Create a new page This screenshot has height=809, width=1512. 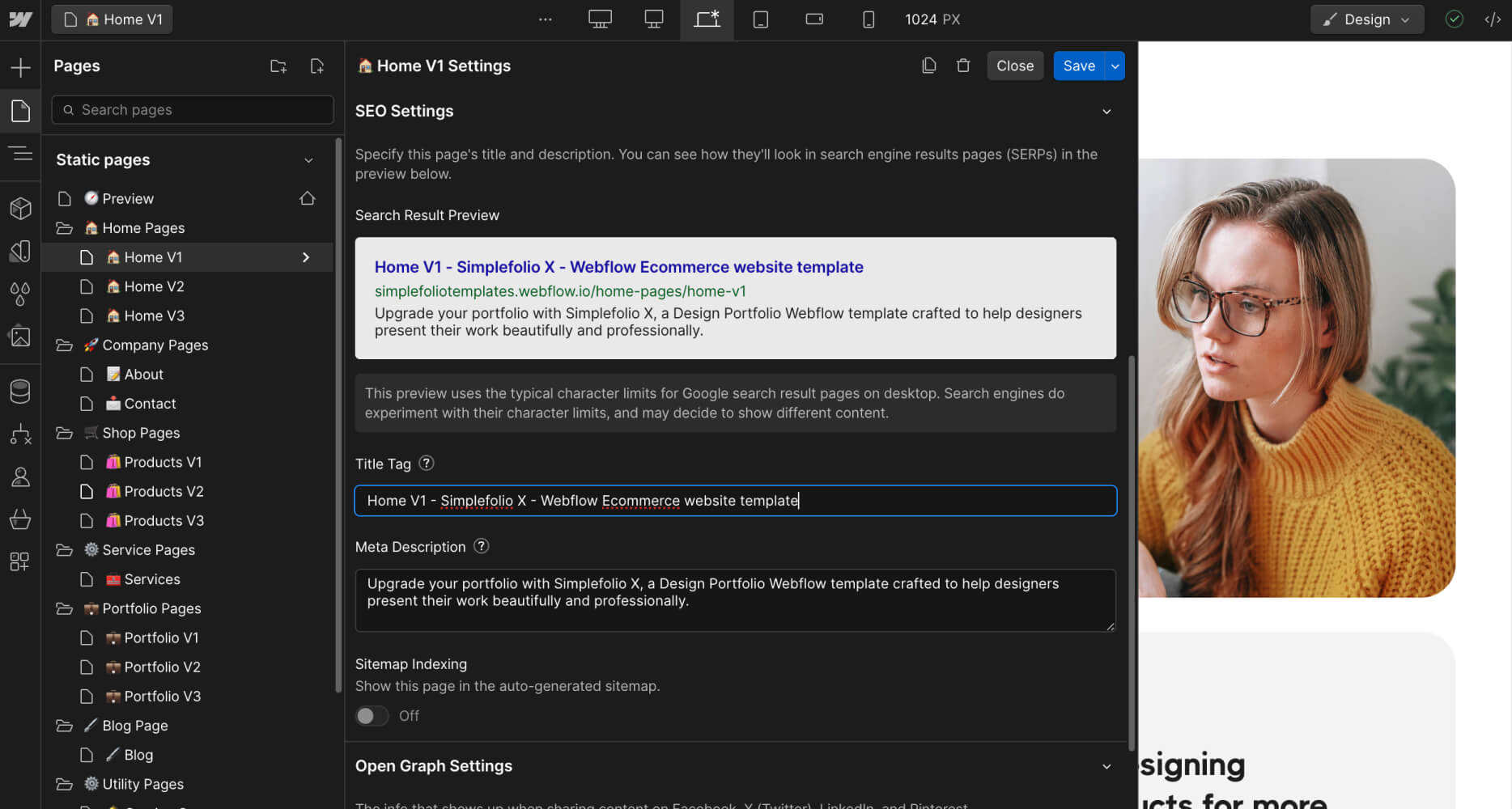[x=317, y=66]
